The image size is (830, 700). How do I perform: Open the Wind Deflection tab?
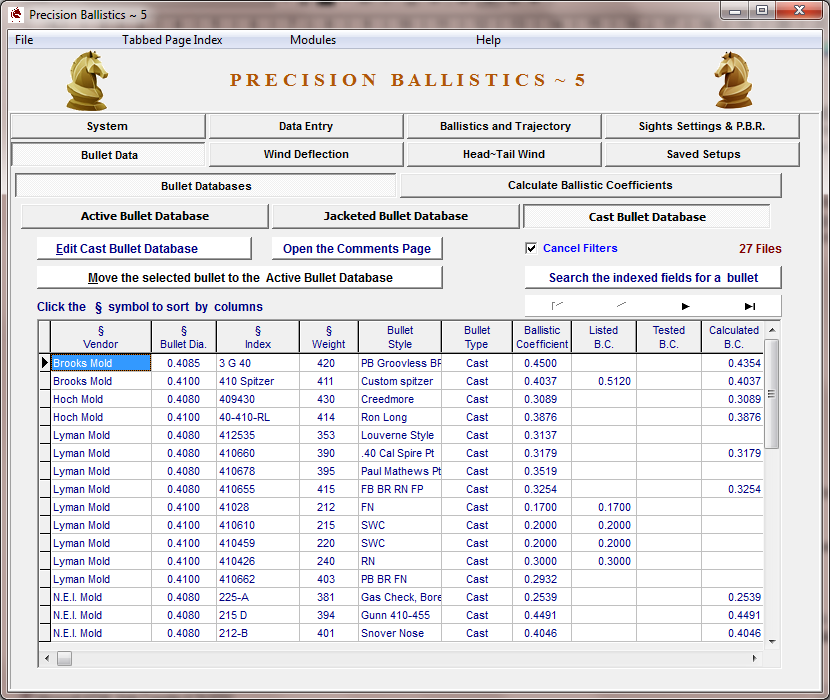(306, 154)
